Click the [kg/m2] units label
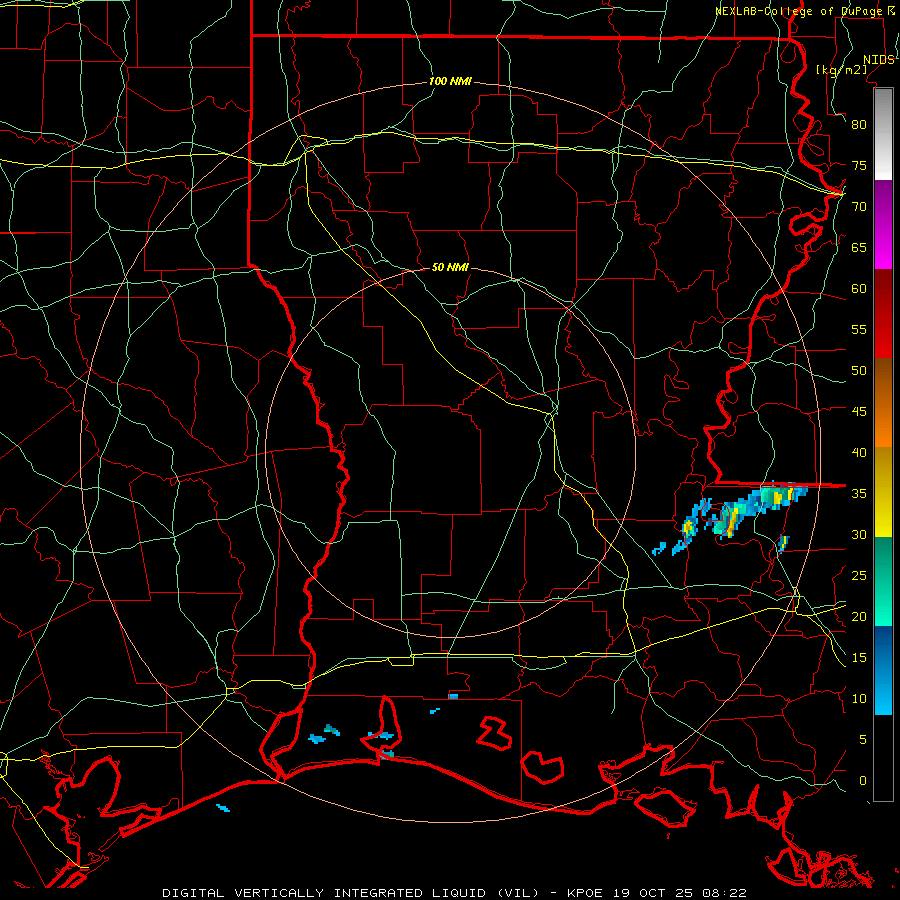Image resolution: width=900 pixels, height=900 pixels. 841,70
